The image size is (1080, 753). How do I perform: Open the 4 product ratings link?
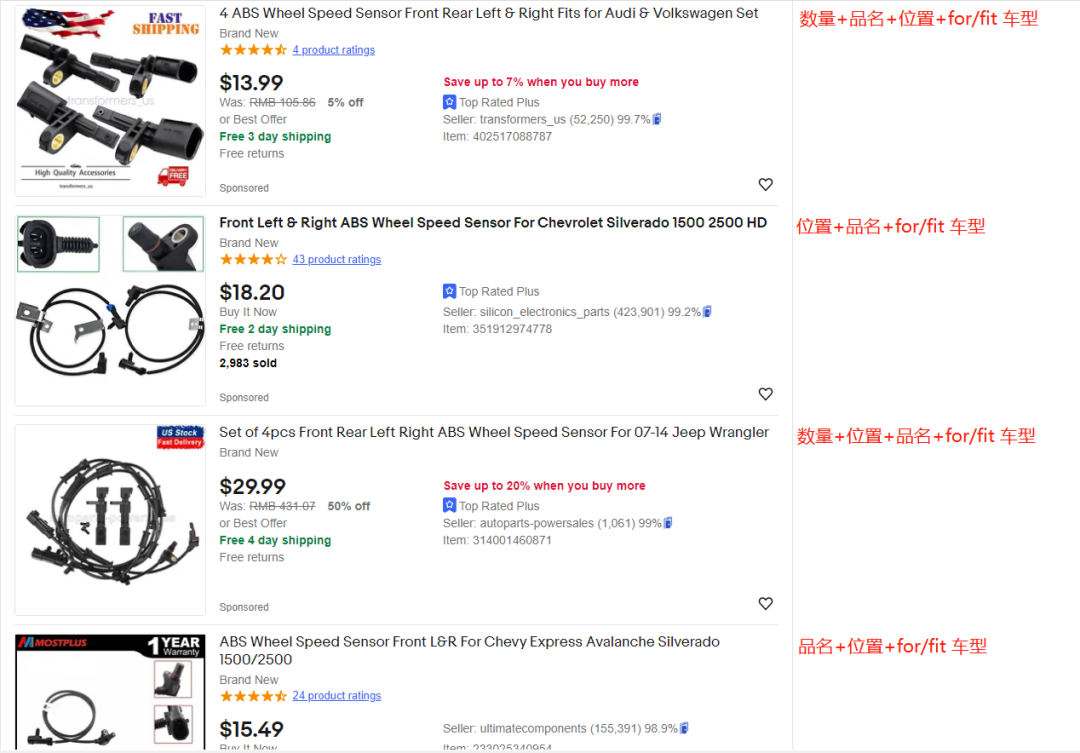[334, 50]
